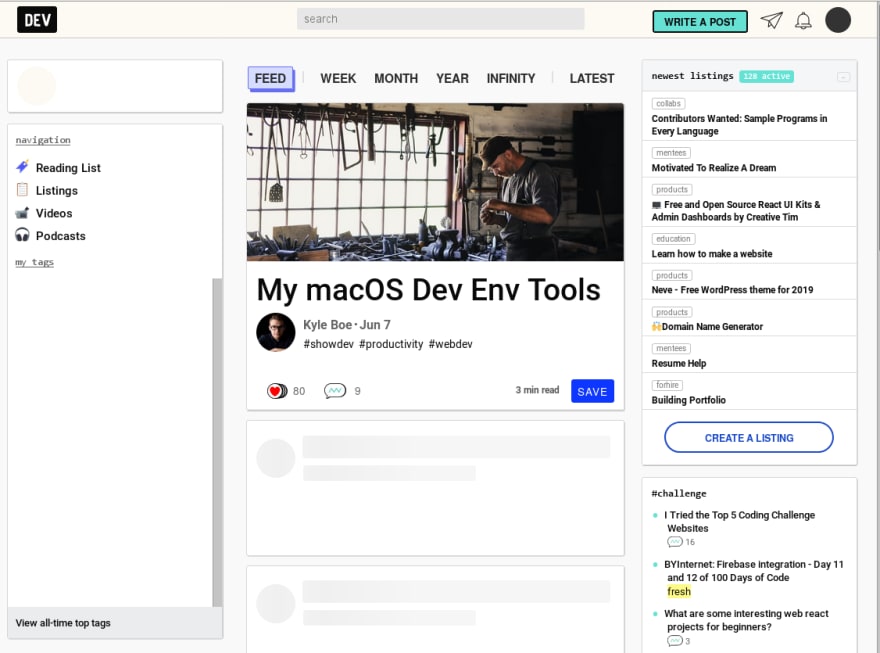Screen dimensions: 880x653
Task: Click the sidebar profile card avatar
Action: (x=36, y=86)
